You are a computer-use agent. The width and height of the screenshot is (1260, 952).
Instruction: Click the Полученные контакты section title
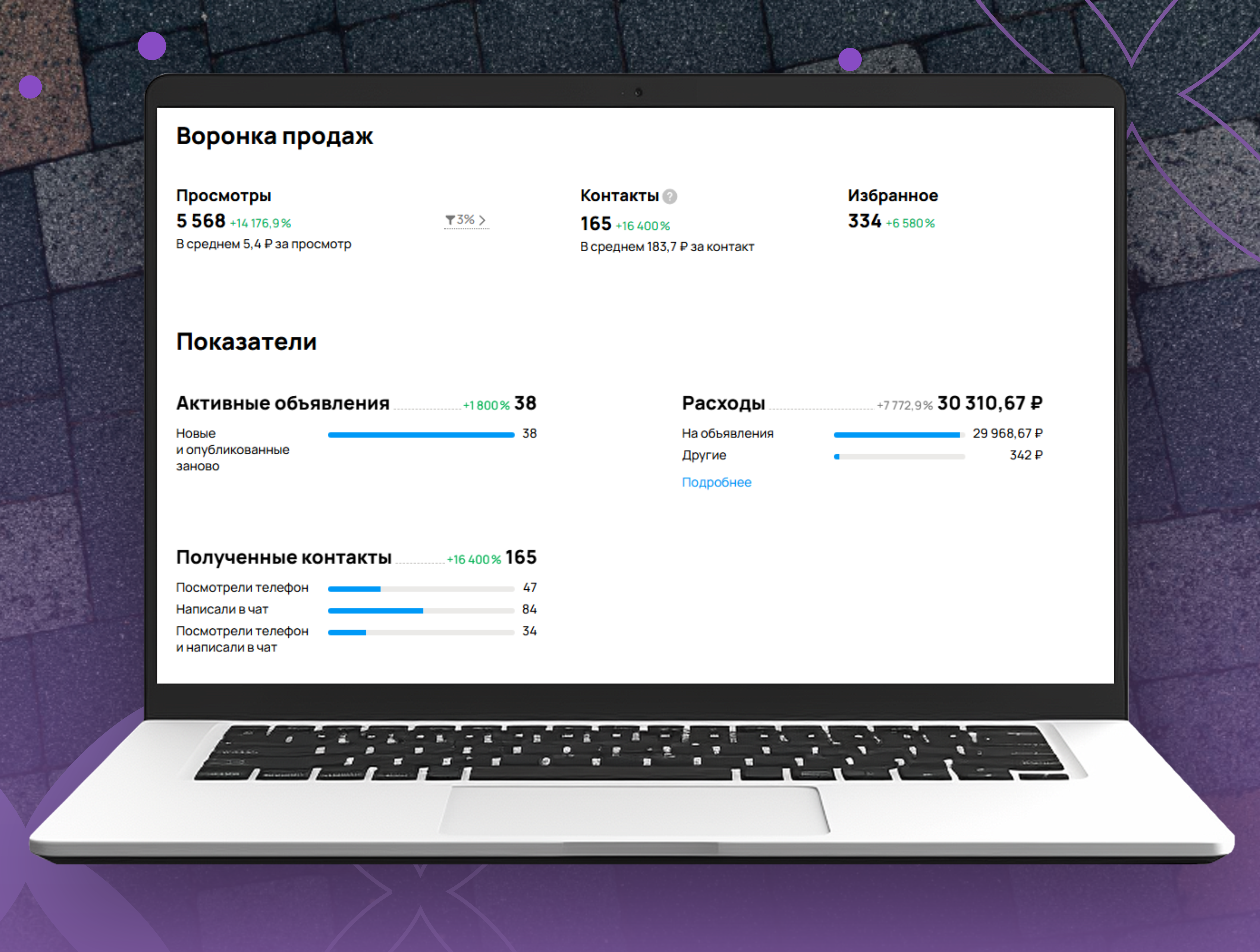[x=284, y=557]
